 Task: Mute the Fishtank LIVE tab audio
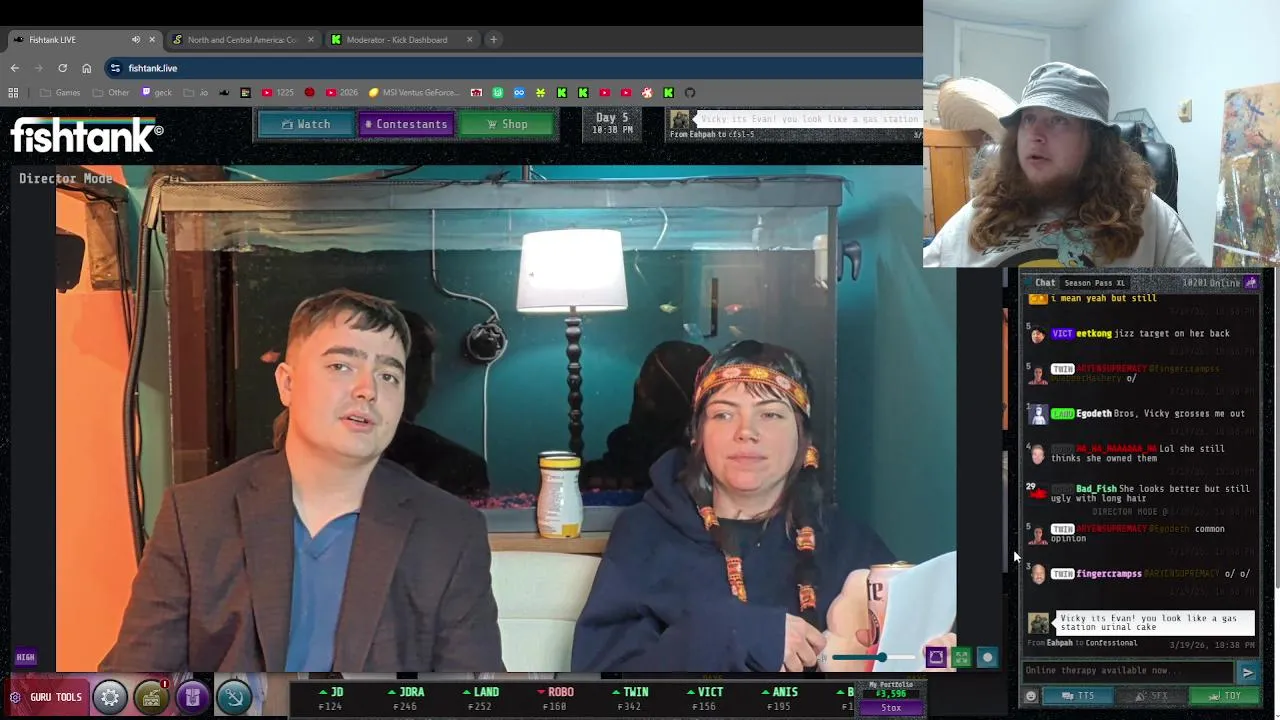(x=136, y=40)
